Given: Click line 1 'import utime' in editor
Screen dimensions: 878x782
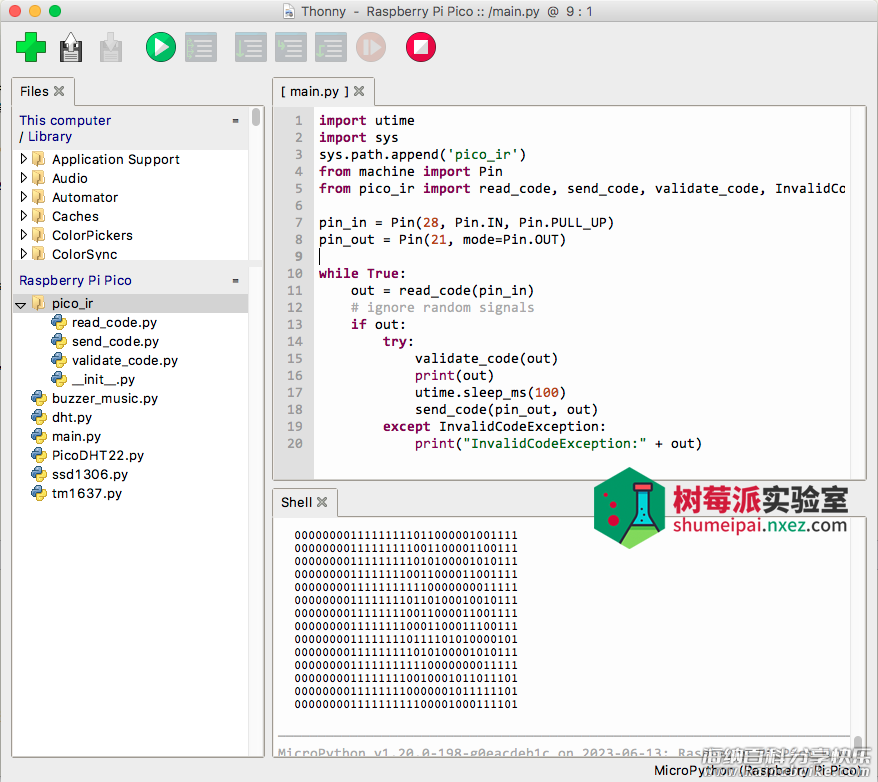Looking at the screenshot, I should (x=366, y=120).
